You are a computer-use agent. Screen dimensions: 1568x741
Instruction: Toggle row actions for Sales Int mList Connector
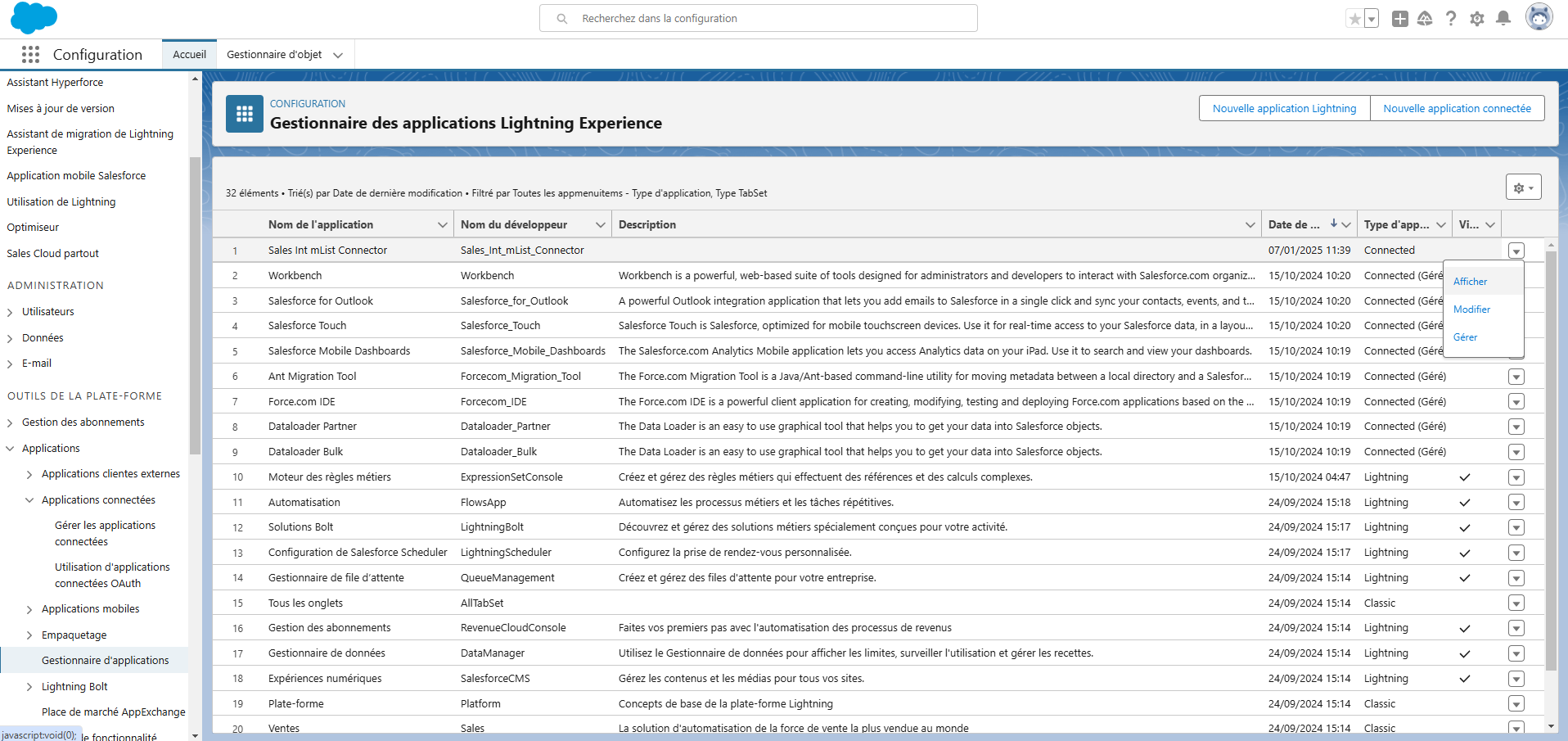(1516, 251)
